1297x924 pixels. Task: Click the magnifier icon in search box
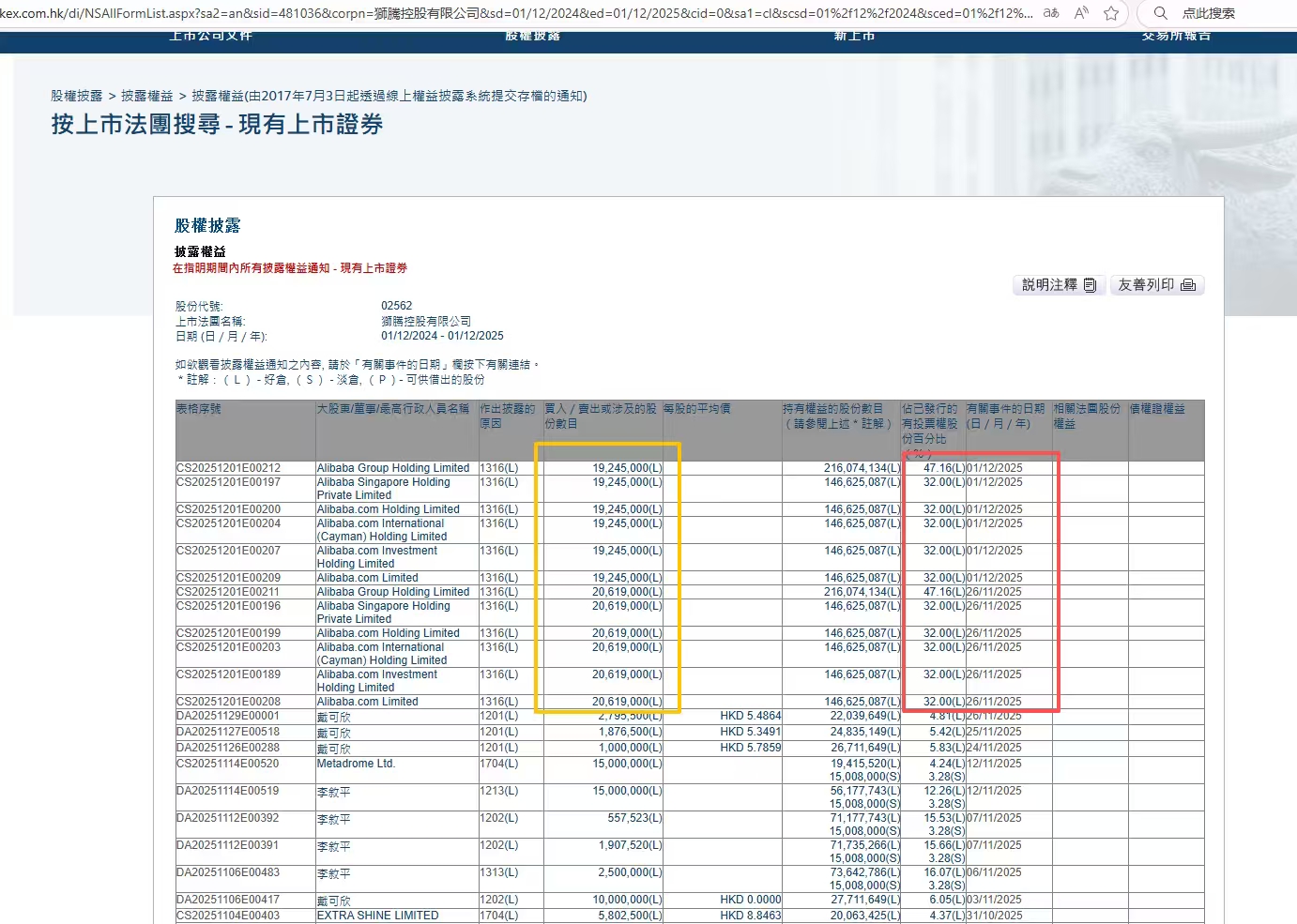[x=1161, y=13]
